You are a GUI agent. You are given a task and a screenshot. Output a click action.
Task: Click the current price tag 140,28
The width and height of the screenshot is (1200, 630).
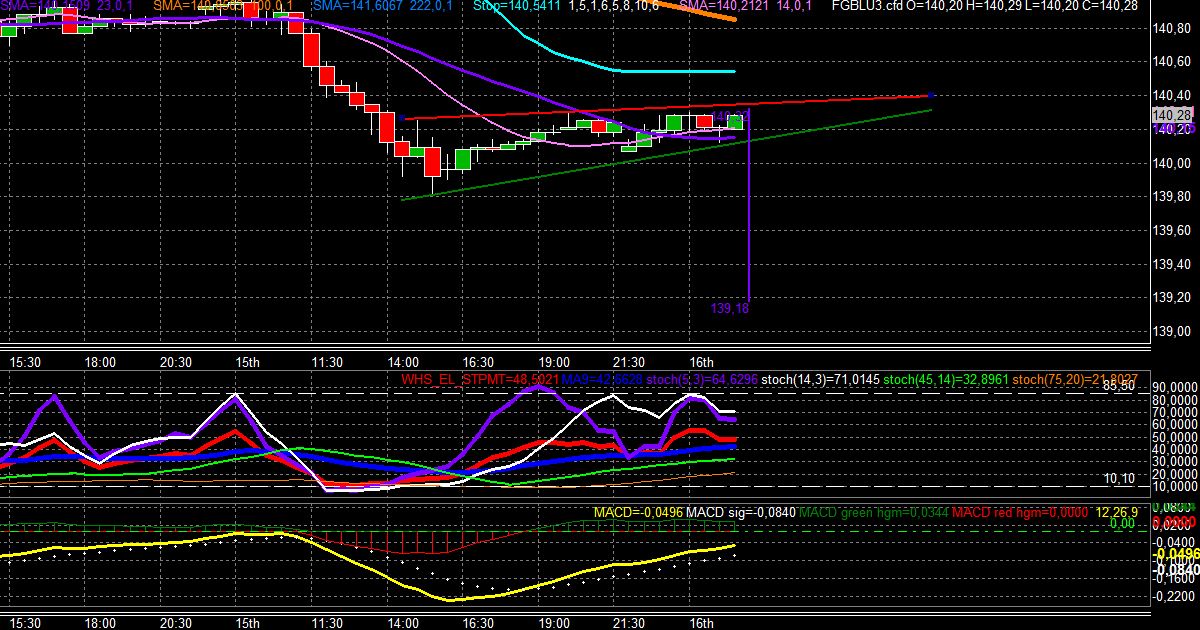tap(1170, 116)
